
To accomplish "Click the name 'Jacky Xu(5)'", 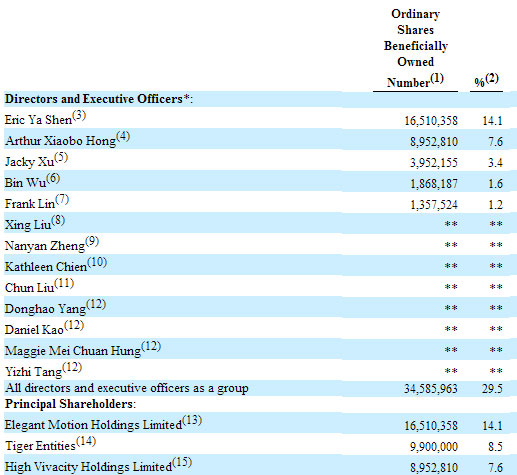I will [36, 160].
